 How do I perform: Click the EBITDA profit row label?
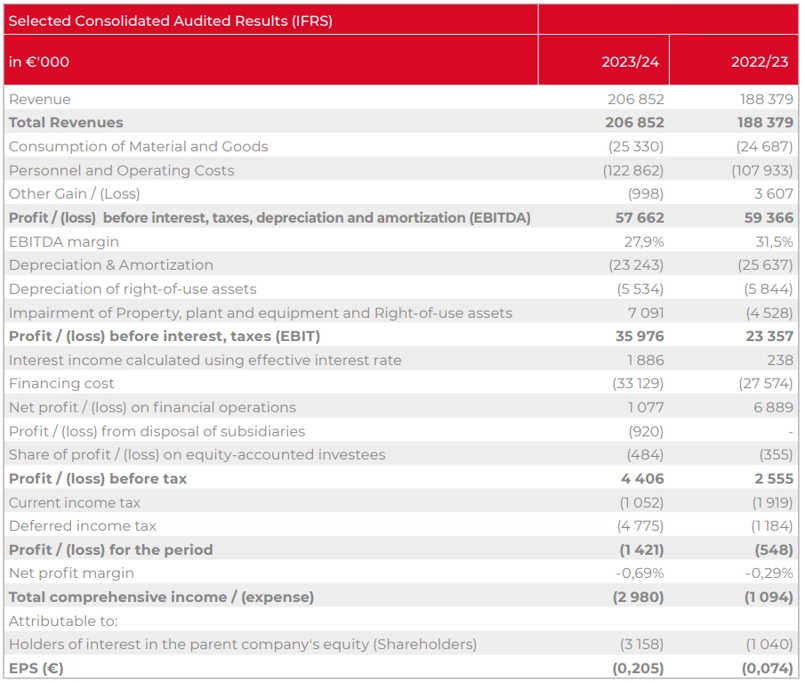click(x=270, y=218)
